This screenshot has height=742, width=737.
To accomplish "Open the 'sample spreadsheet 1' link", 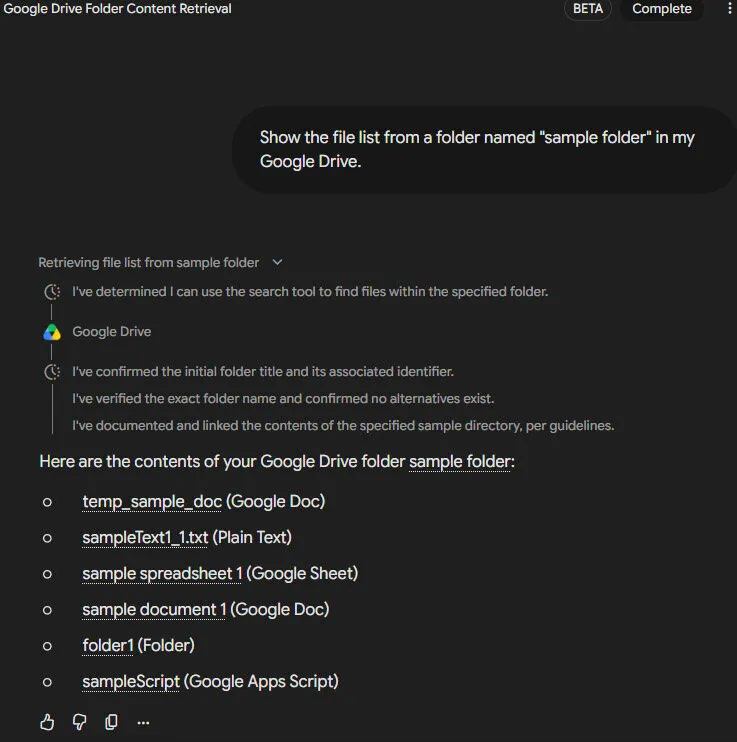I will click(162, 574).
